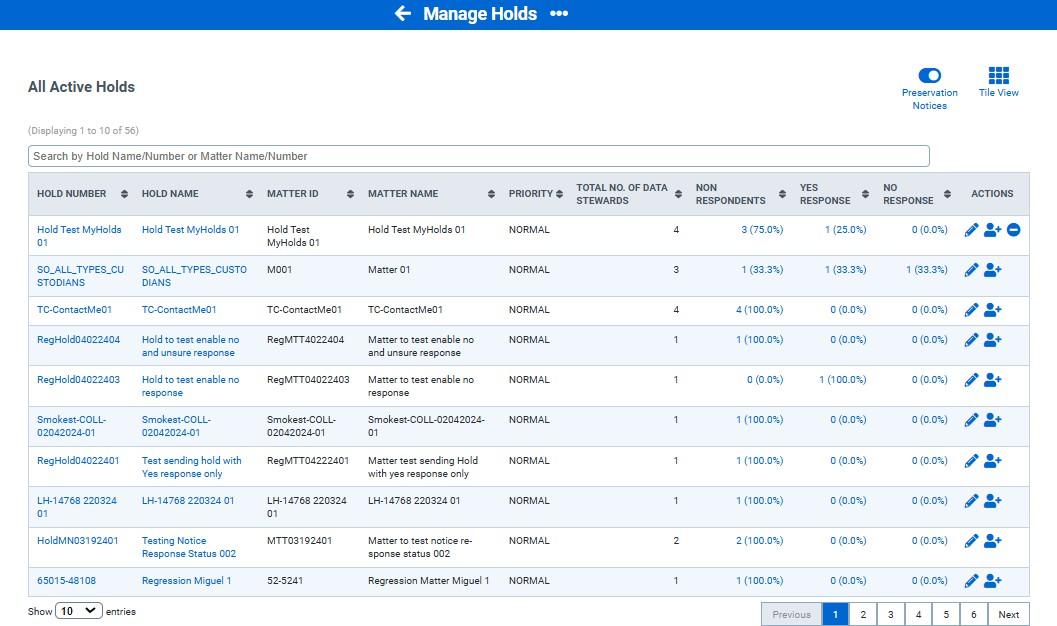Click the Previous page button

tap(791, 615)
